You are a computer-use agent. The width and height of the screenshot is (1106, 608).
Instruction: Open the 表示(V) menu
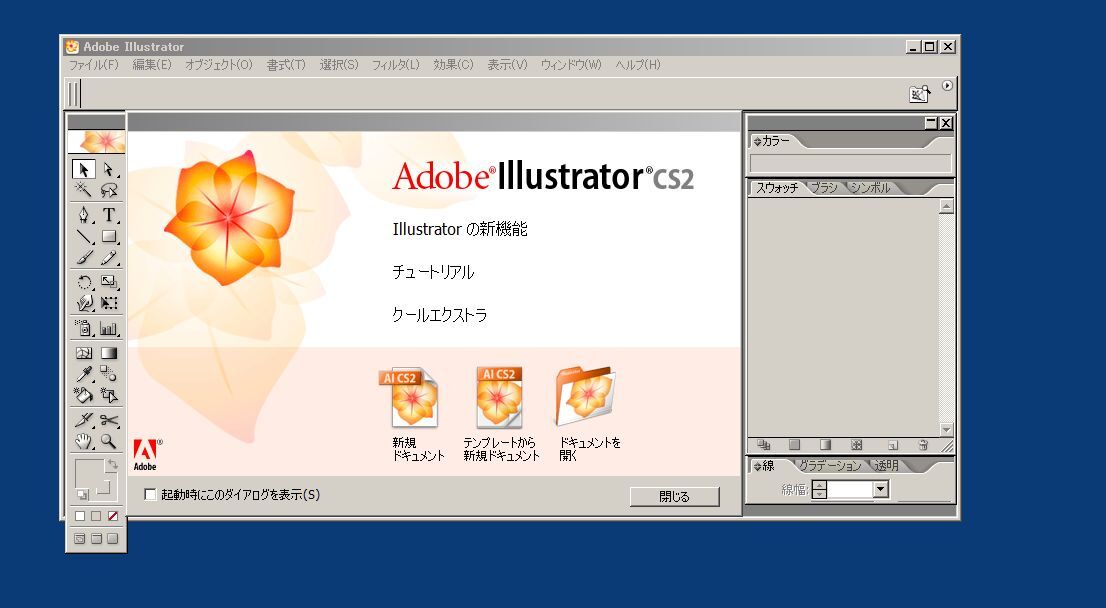tap(507, 65)
